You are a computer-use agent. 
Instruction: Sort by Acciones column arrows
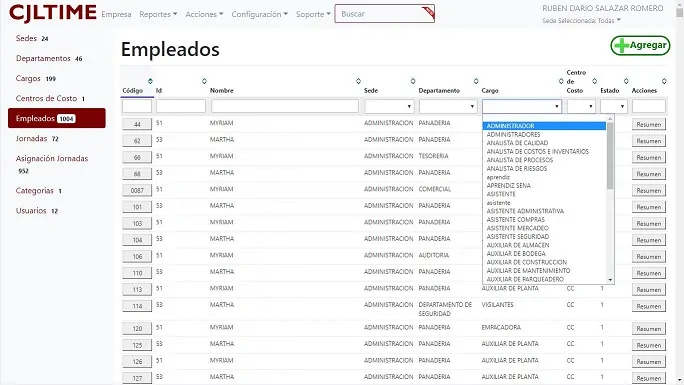pyautogui.click(x=664, y=81)
